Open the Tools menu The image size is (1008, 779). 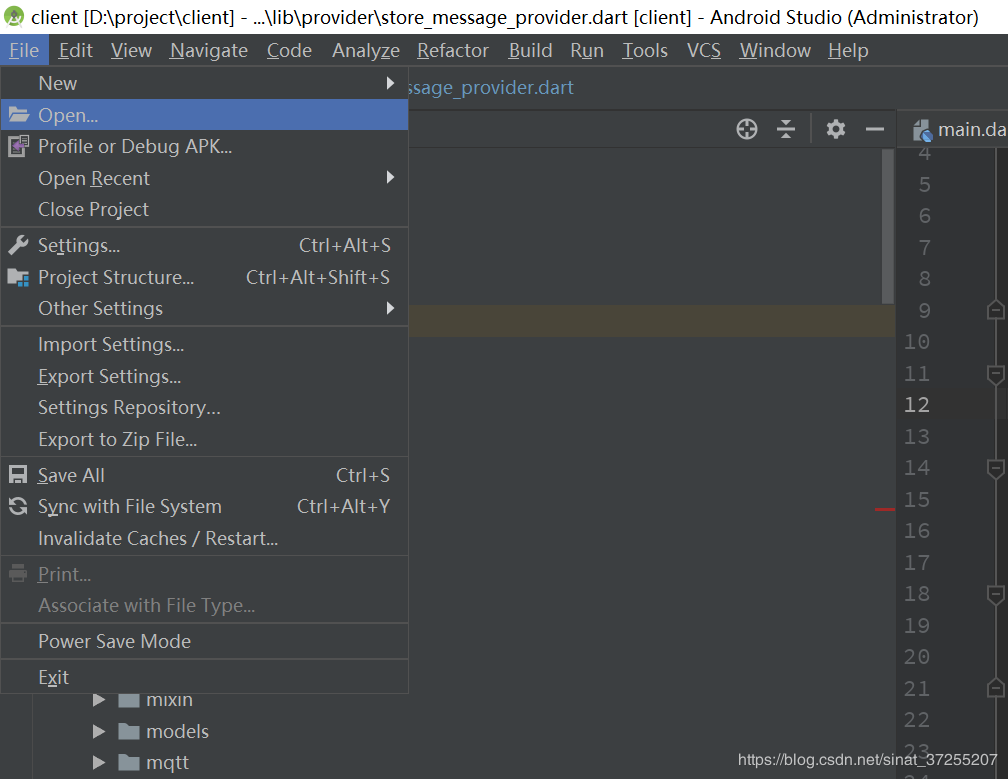[x=645, y=50]
